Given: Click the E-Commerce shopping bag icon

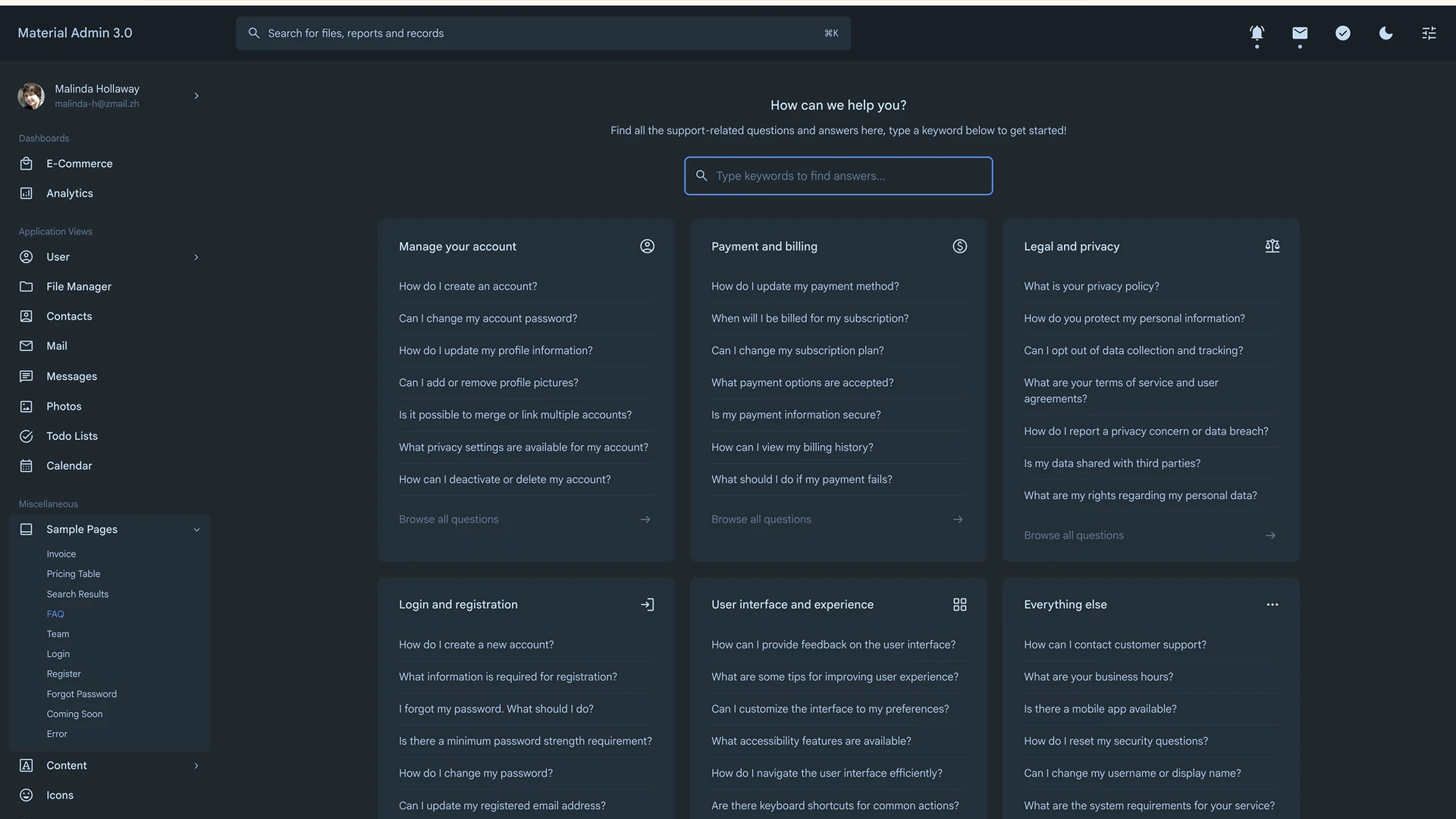Looking at the screenshot, I should click(26, 163).
